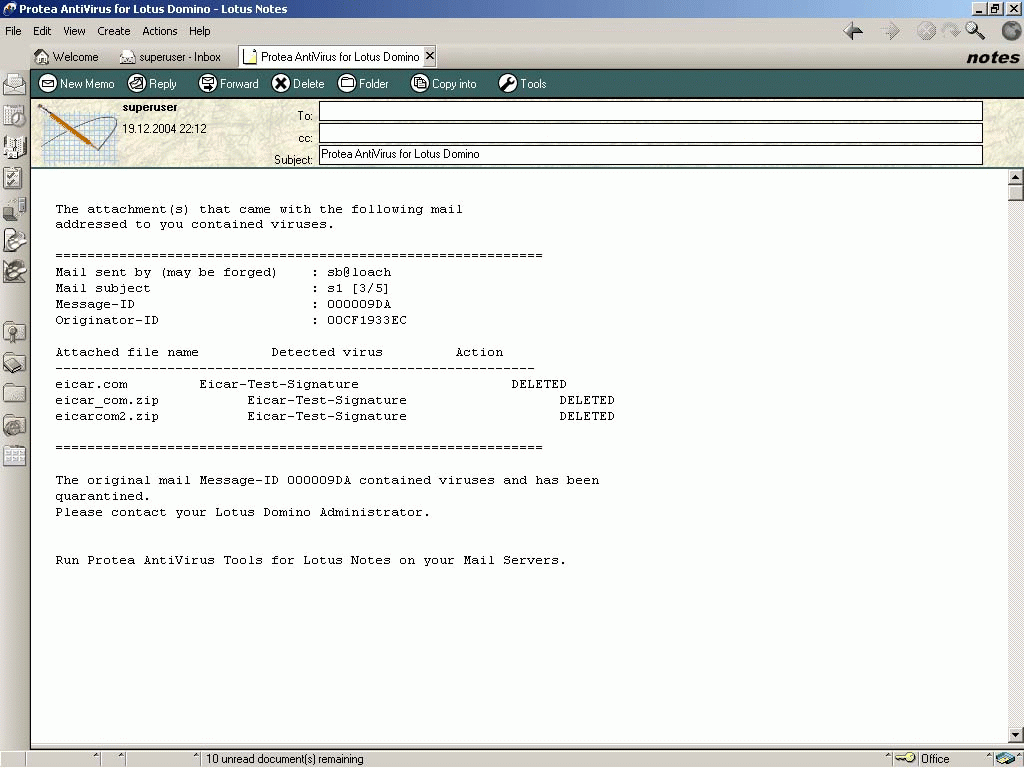
Task: Select the Protea AntiVirus for Lotus Domino tab
Action: pos(330,57)
